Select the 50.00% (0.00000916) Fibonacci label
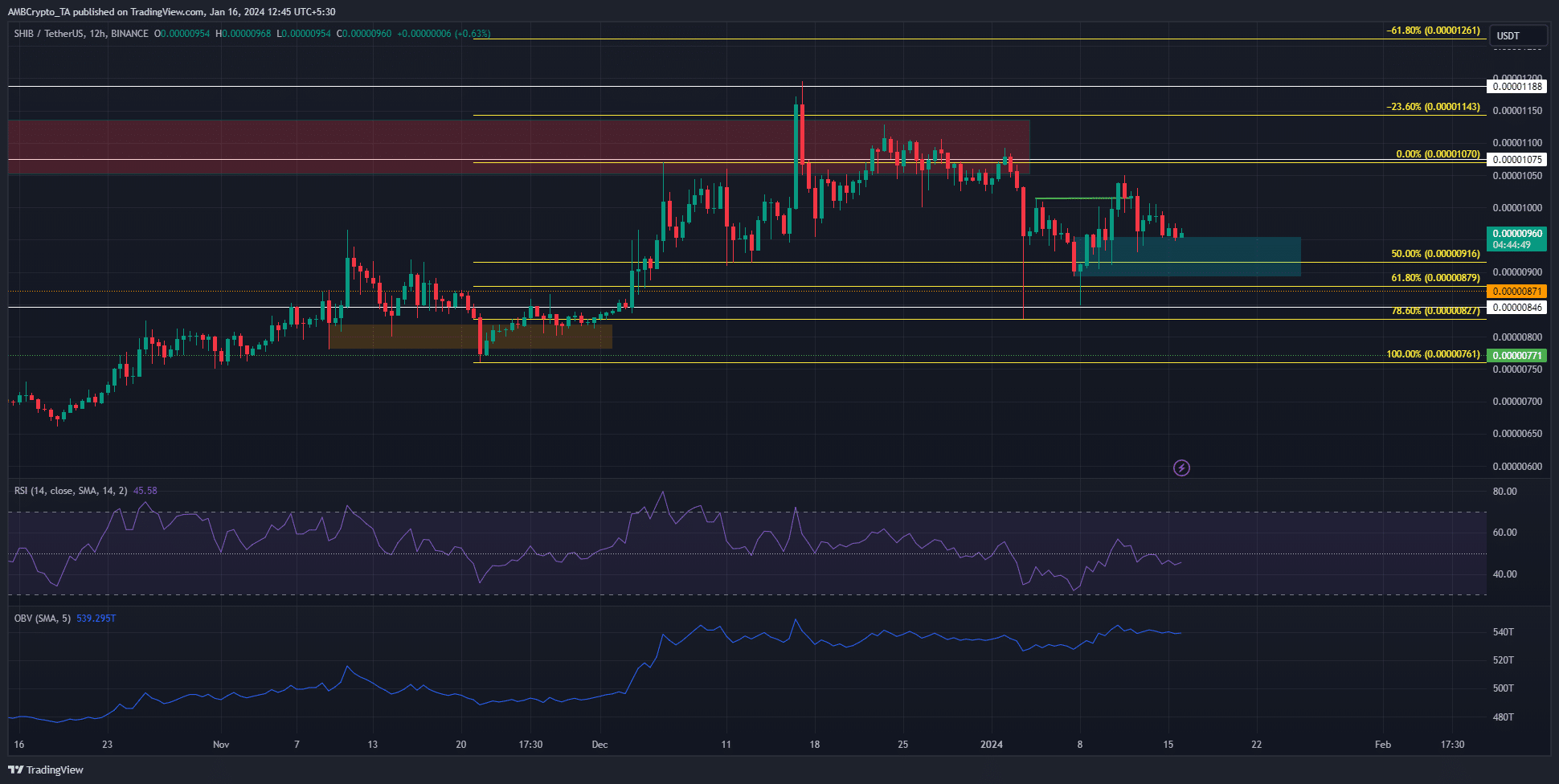1559x784 pixels. 1435,254
